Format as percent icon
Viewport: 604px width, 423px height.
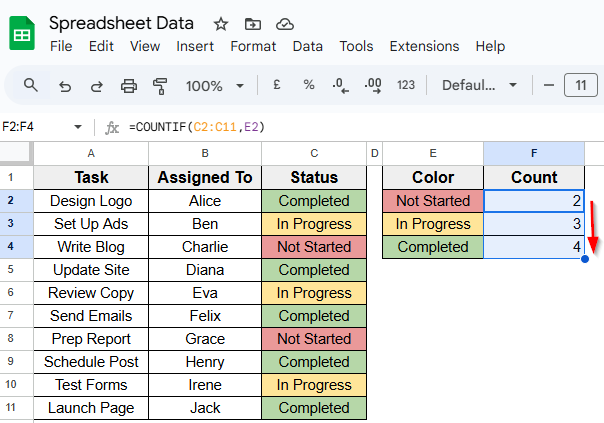(309, 85)
